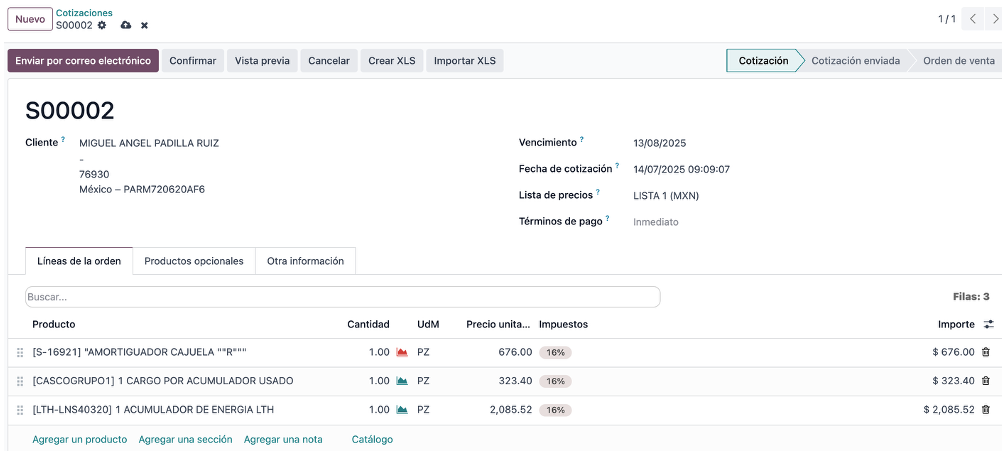Switch to Productos opcionales tab
The width and height of the screenshot is (1002, 452).
194,261
